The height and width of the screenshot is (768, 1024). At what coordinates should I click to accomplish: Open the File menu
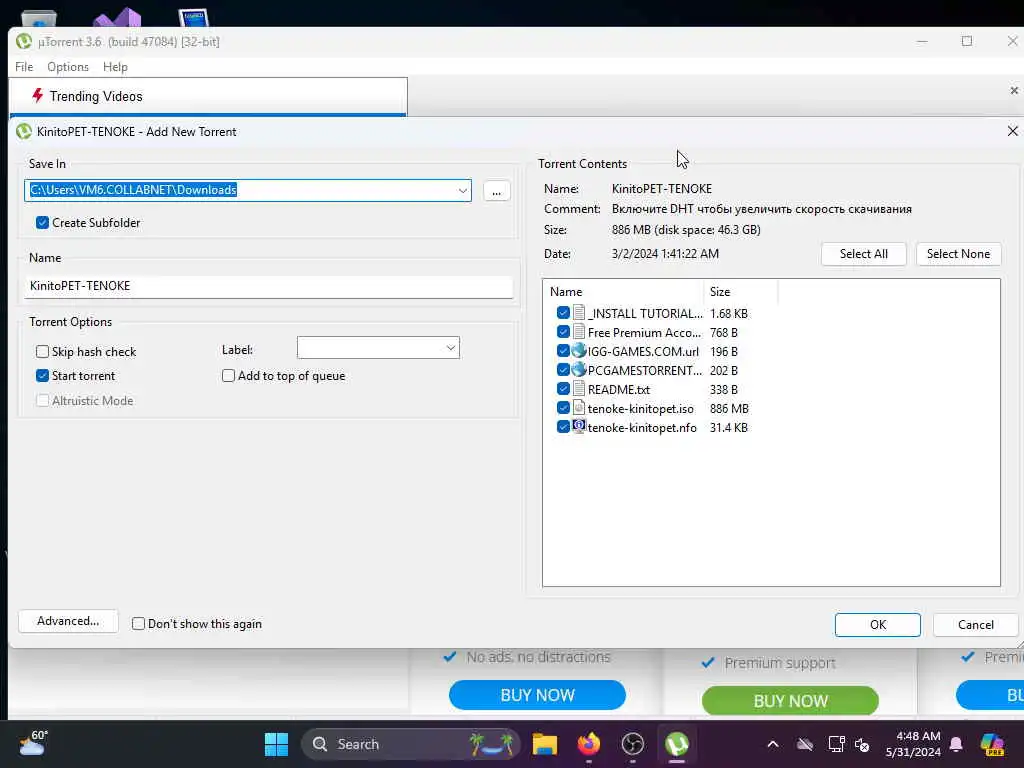pos(24,67)
